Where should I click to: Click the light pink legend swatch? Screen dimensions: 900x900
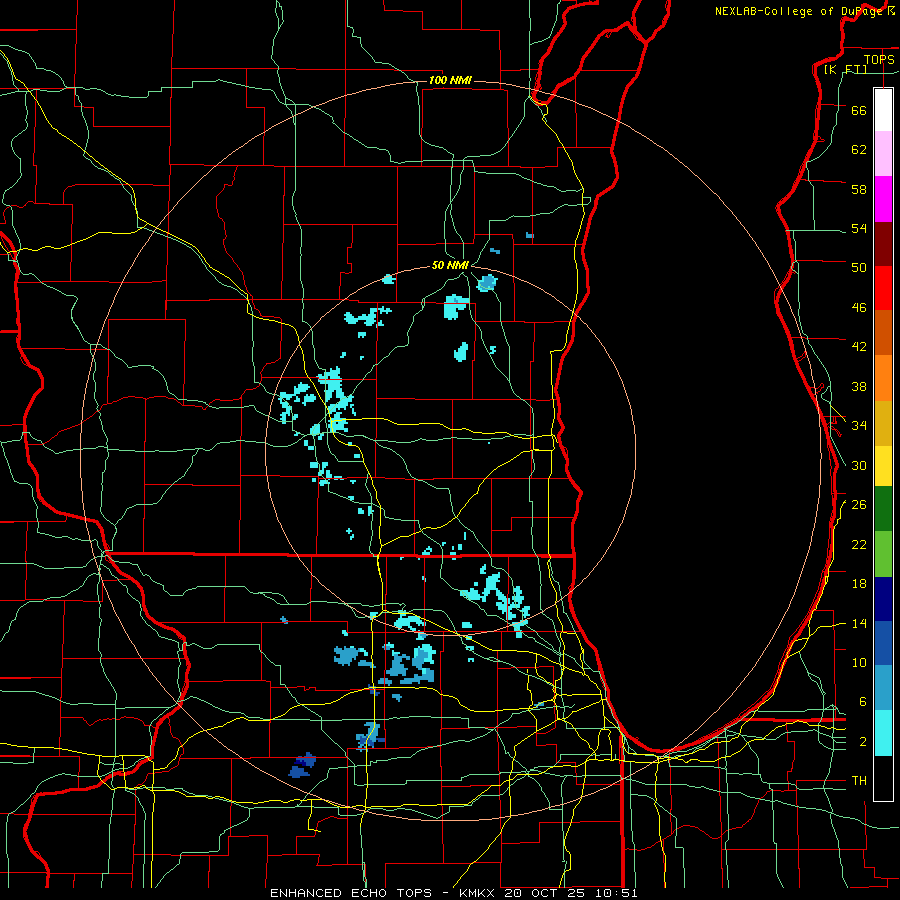pyautogui.click(x=883, y=154)
